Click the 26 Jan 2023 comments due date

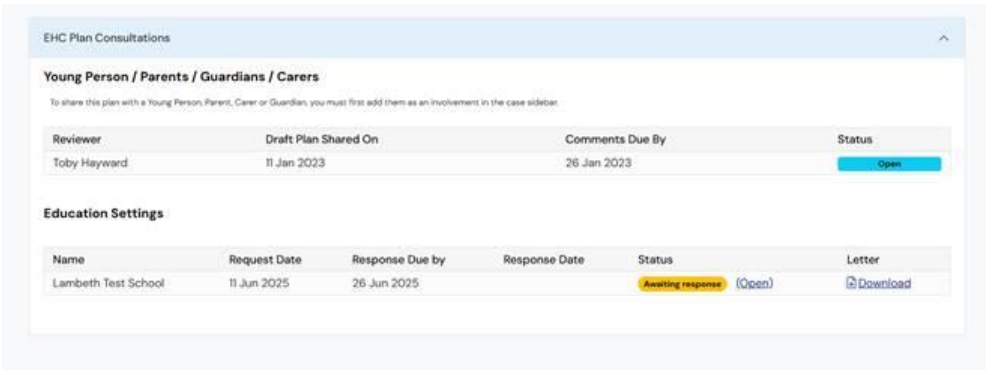pyautogui.click(x=598, y=163)
